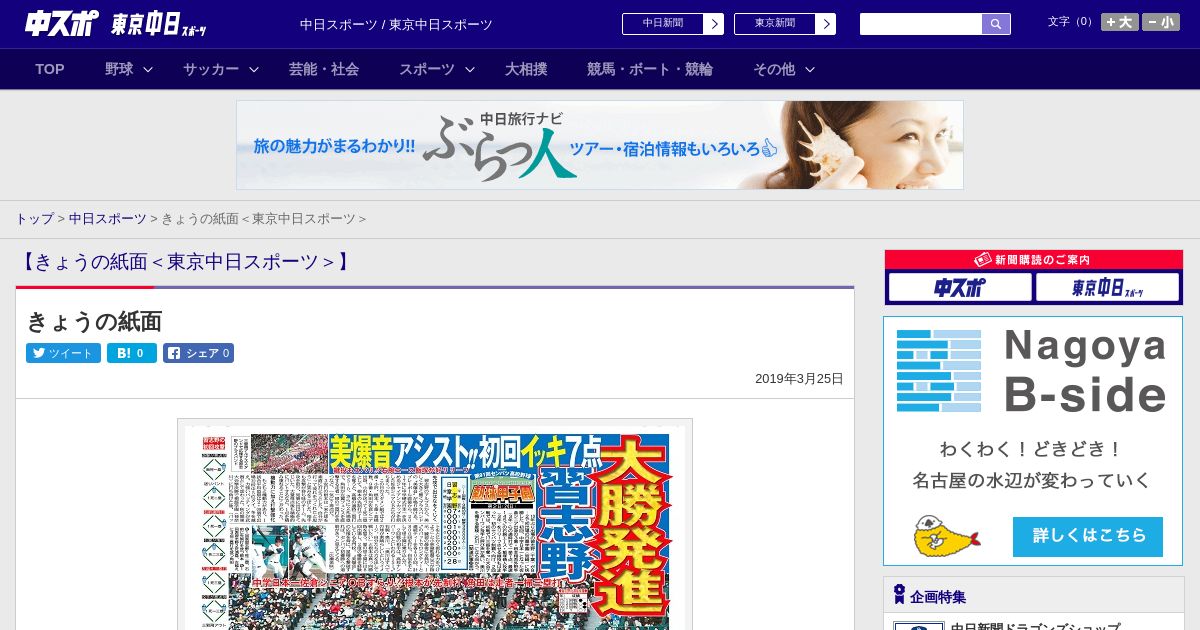Click 新聞購読のご案内 subscription header
Screen dimensions: 1200x630
pyautogui.click(x=1034, y=260)
